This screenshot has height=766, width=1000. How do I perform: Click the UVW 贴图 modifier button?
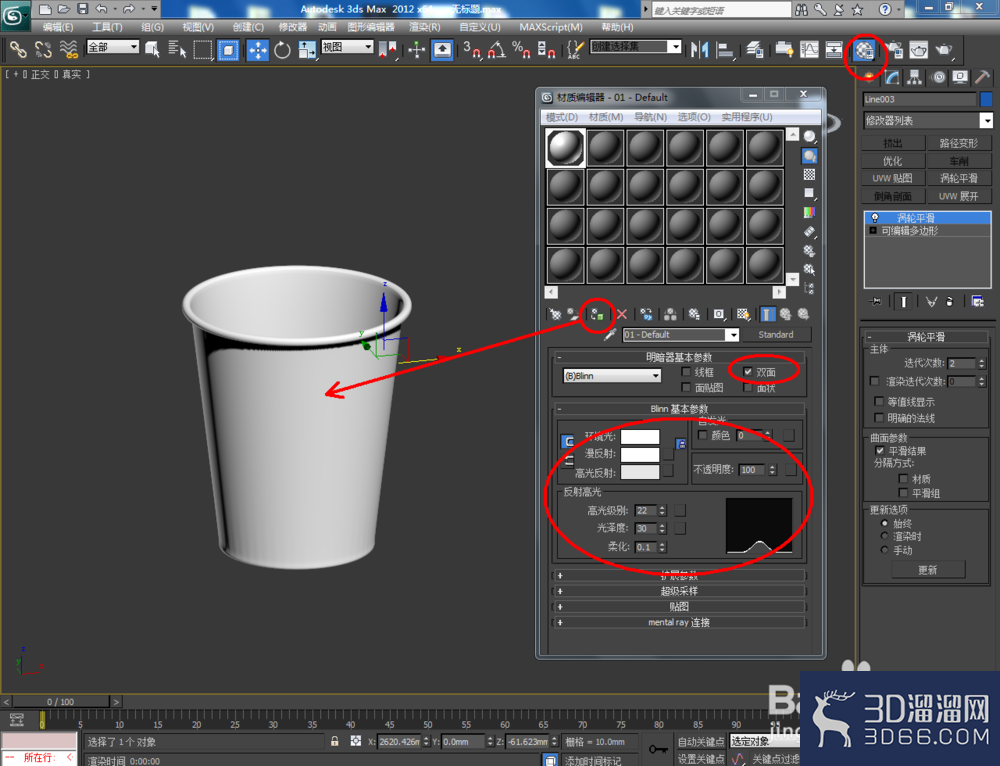(893, 178)
